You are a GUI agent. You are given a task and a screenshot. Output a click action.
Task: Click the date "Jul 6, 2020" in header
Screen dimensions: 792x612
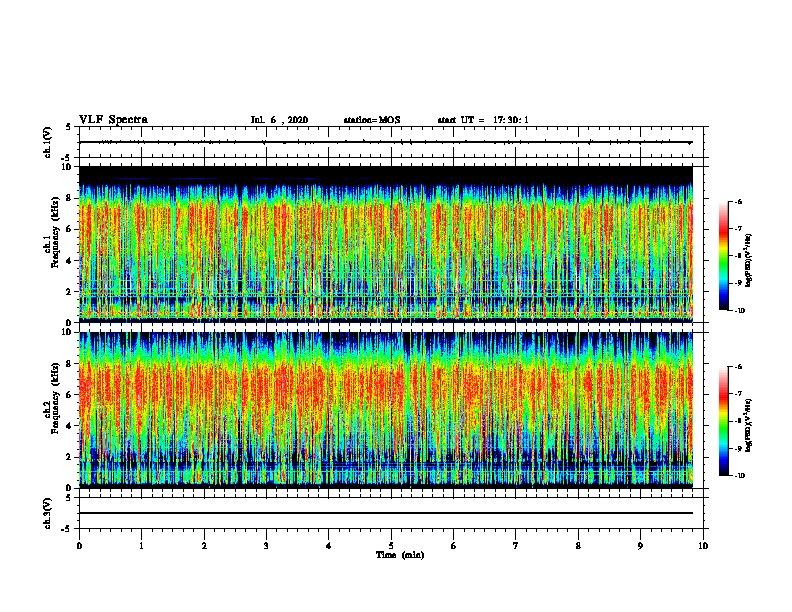click(x=279, y=120)
